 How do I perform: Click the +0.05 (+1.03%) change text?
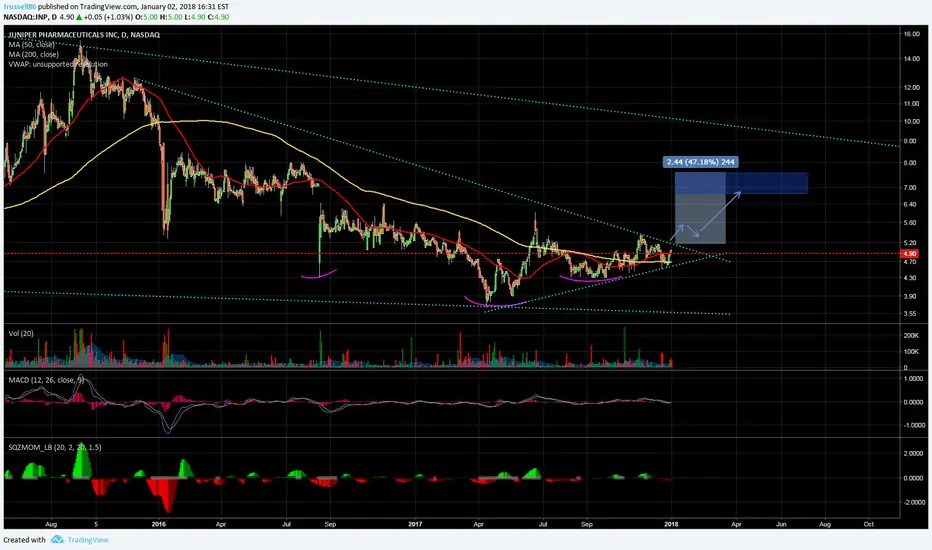coord(109,17)
